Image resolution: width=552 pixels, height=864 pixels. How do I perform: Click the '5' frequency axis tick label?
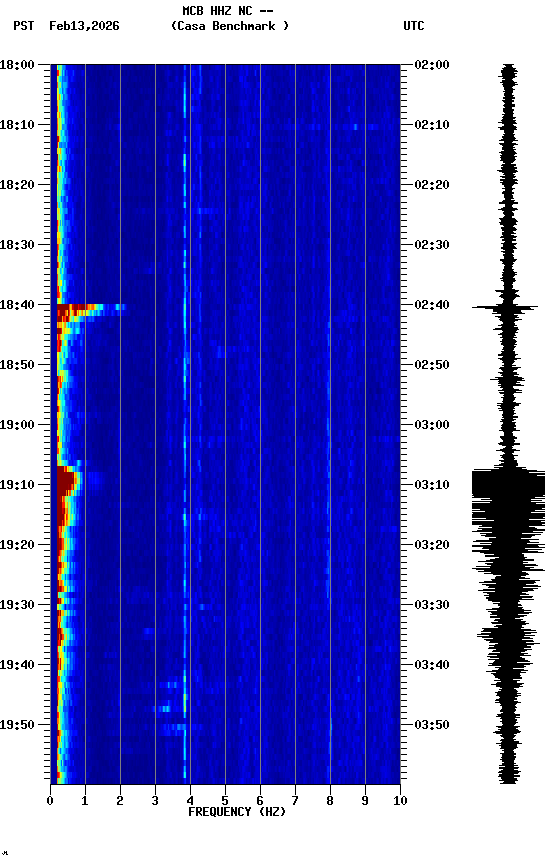pos(225,801)
